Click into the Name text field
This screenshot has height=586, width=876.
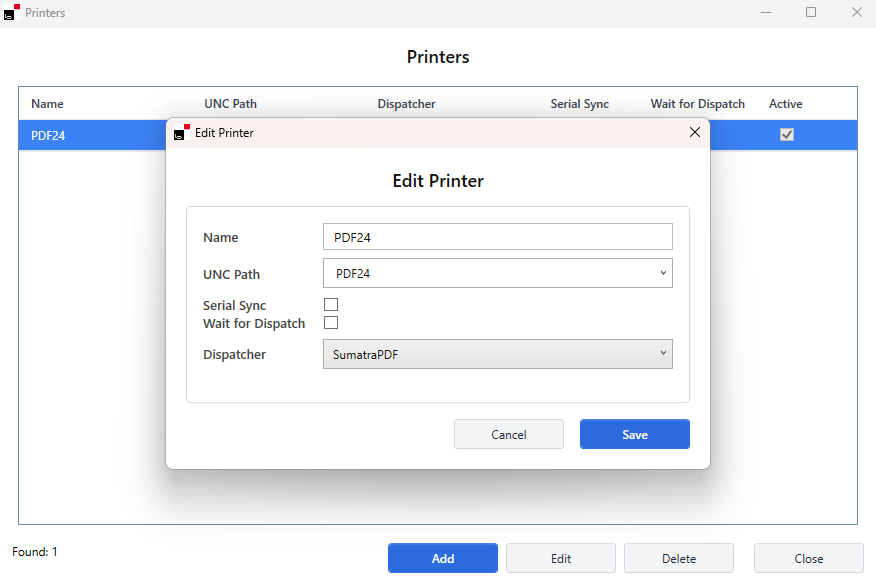[x=497, y=237]
